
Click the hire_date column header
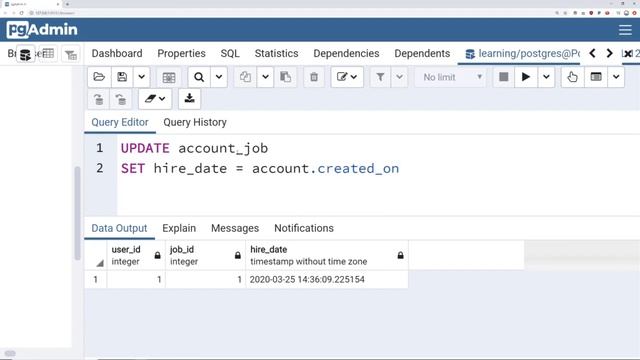pyautogui.click(x=327, y=255)
